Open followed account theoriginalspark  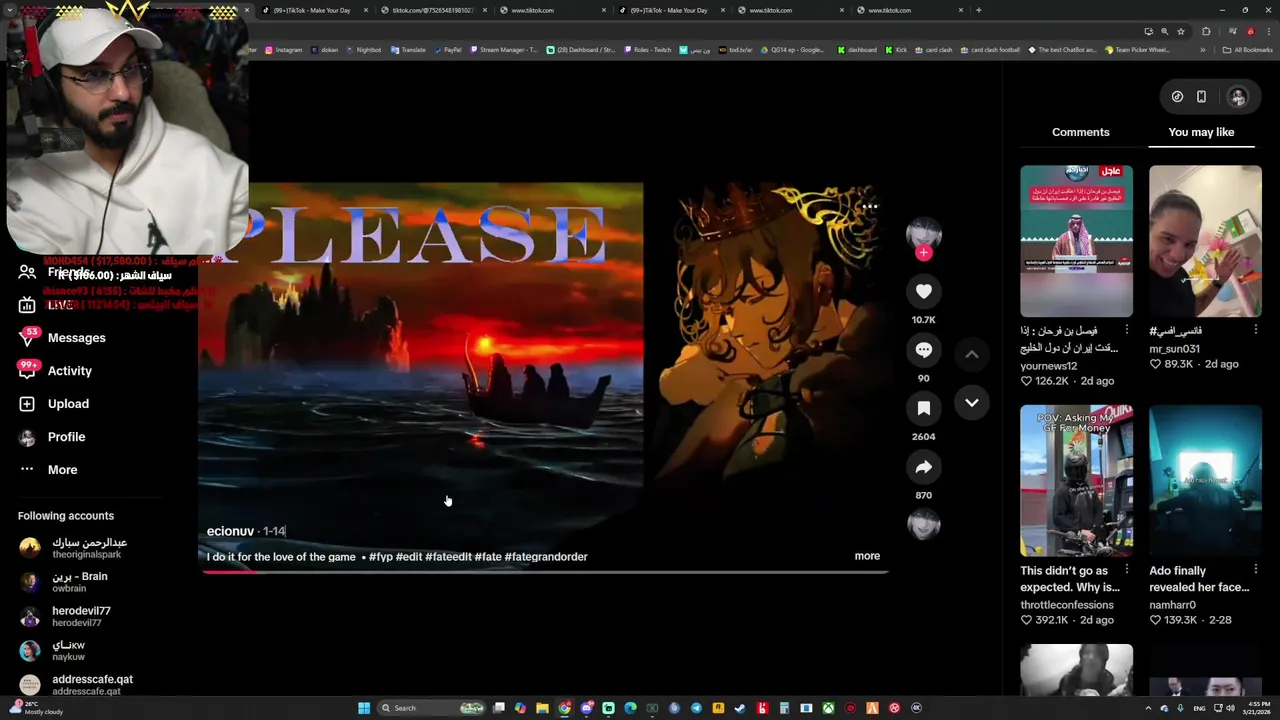89,548
